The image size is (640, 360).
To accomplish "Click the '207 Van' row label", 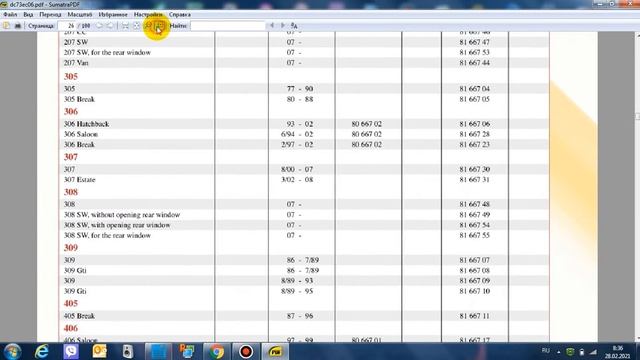I will pyautogui.click(x=76, y=63).
